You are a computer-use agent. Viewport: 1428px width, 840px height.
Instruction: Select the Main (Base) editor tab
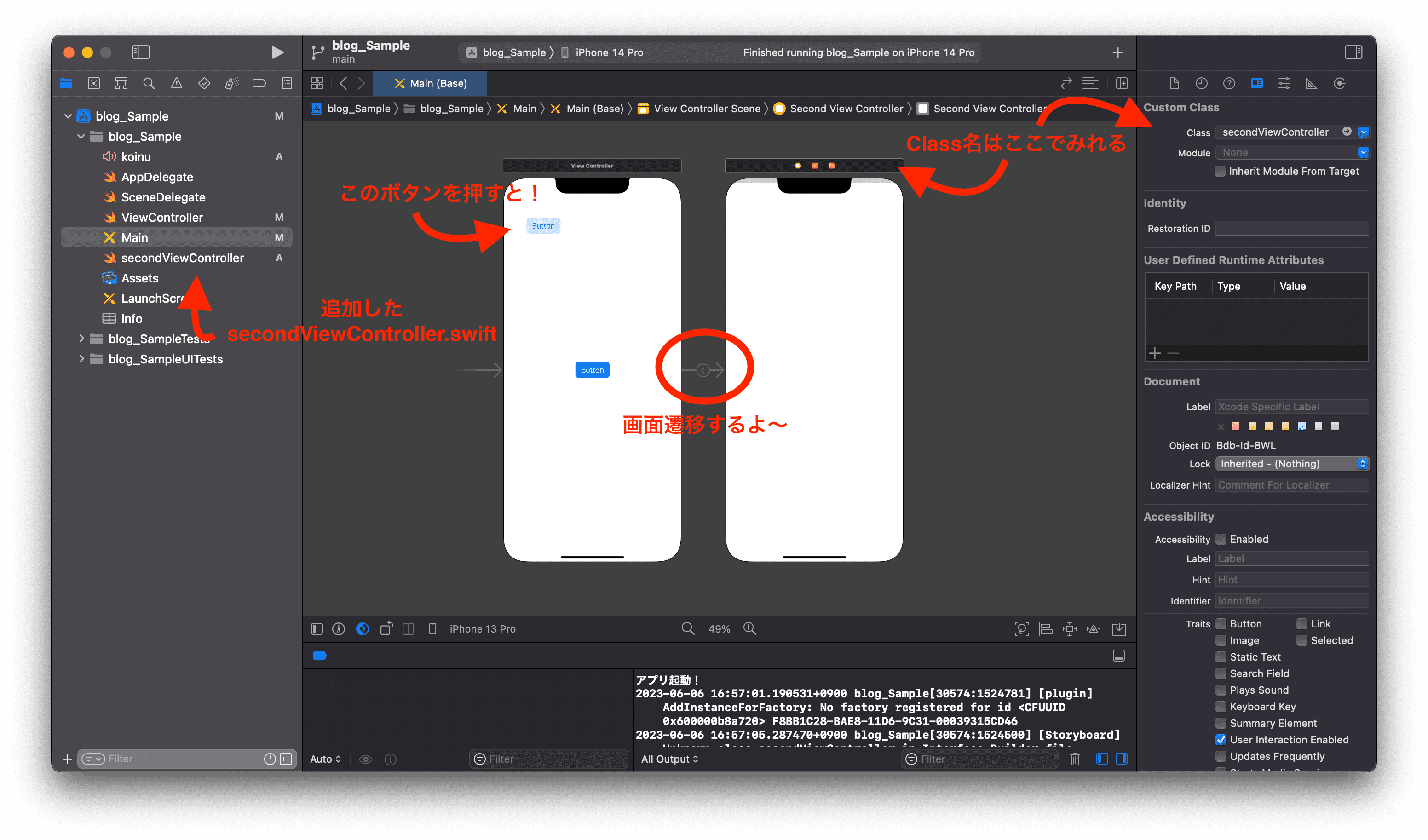(x=430, y=83)
